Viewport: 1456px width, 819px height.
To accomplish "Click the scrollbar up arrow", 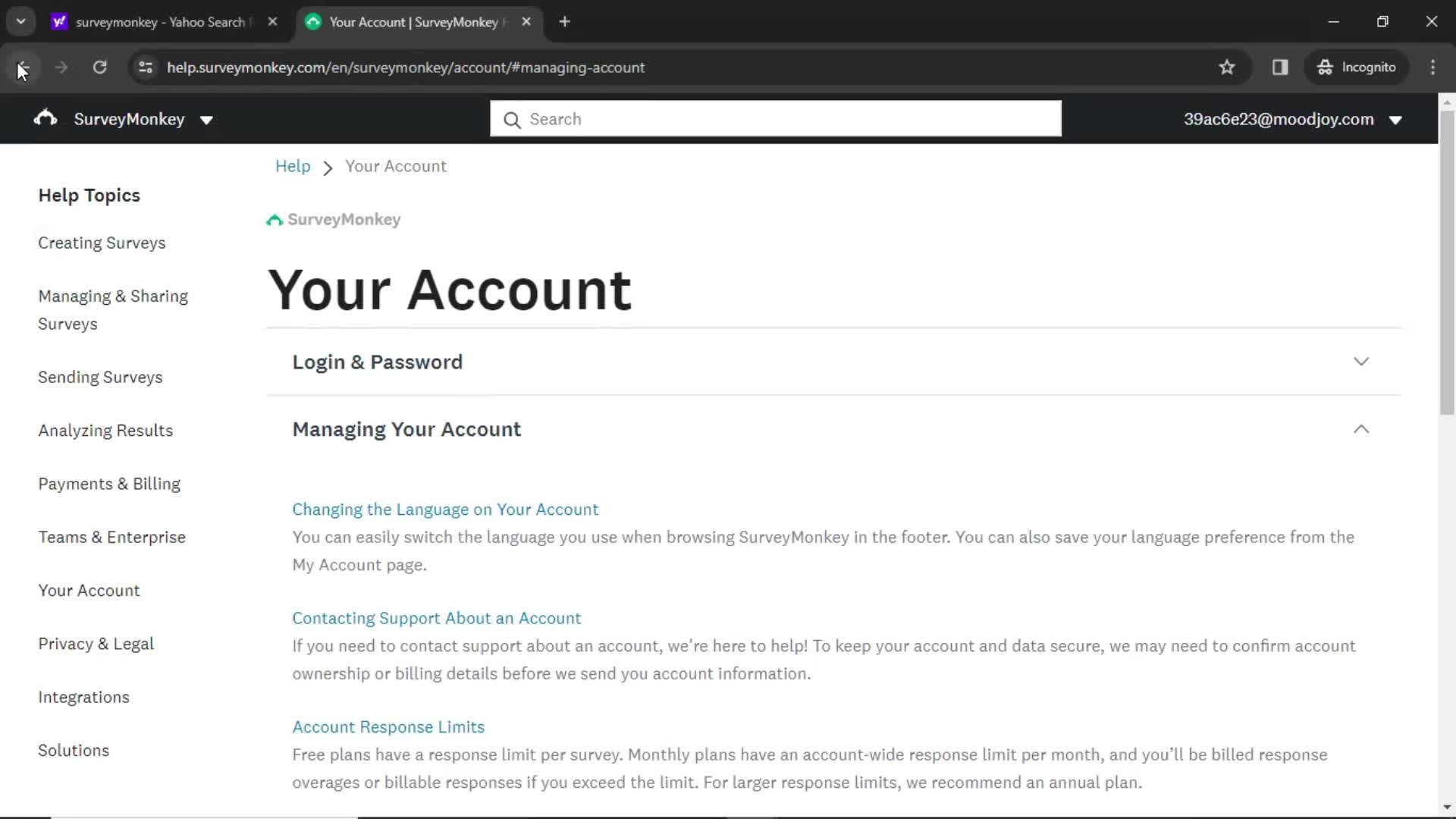I will [x=1447, y=102].
